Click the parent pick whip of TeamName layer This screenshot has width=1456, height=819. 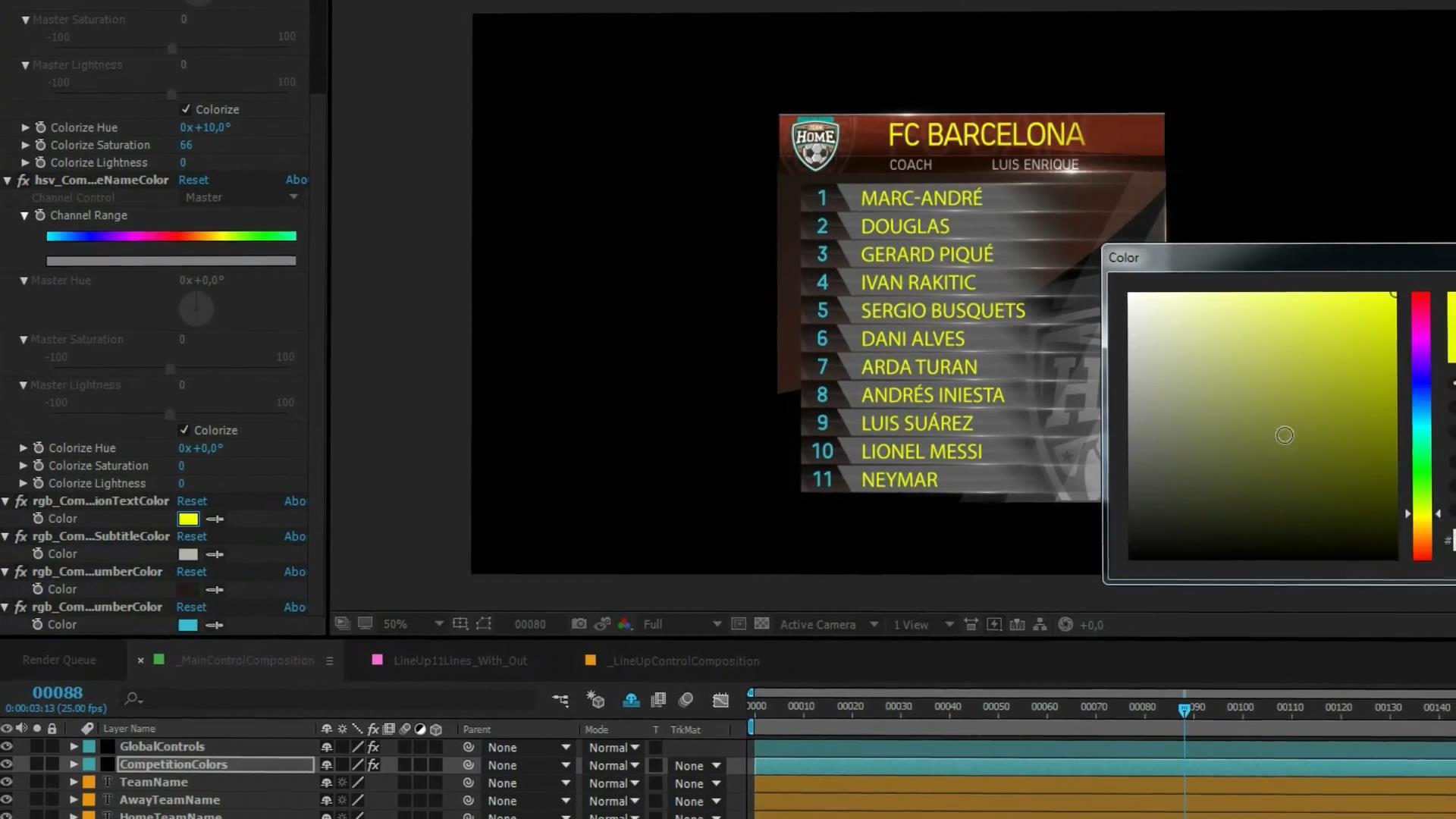click(x=469, y=783)
